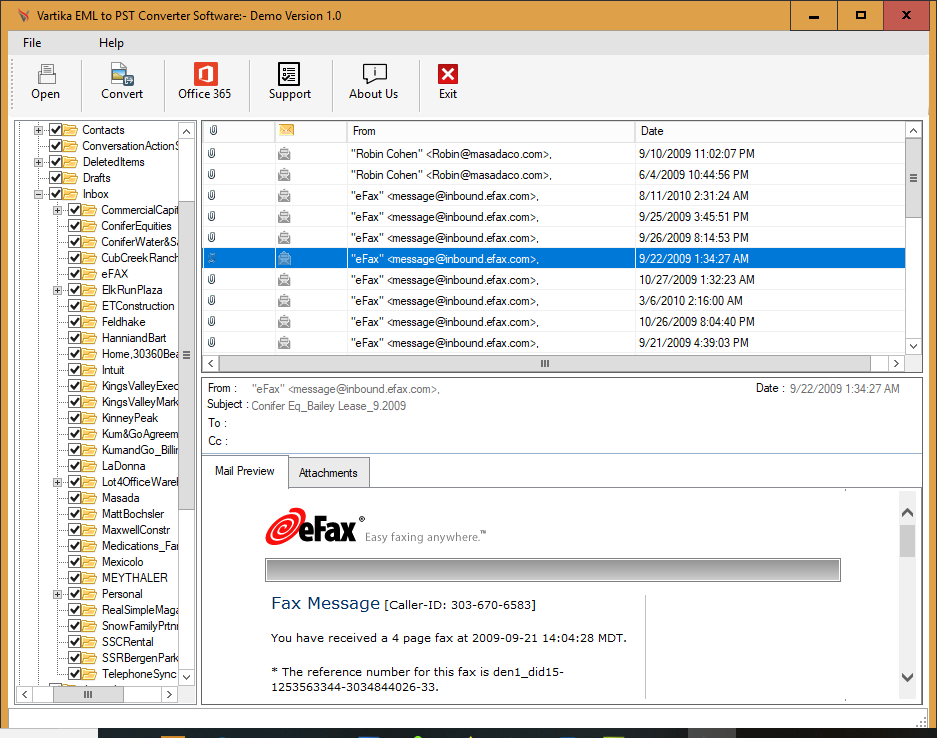Image resolution: width=937 pixels, height=738 pixels.
Task: Select the email dated 3/6/2010 2:16:00 AM
Action: tap(554, 301)
